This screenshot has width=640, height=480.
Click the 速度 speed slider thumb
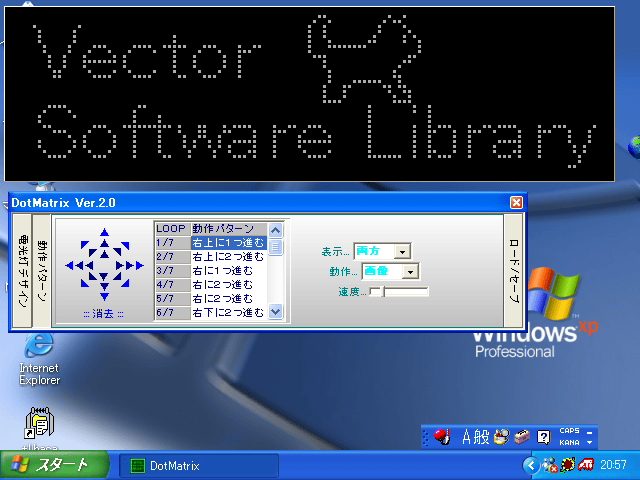pos(382,291)
